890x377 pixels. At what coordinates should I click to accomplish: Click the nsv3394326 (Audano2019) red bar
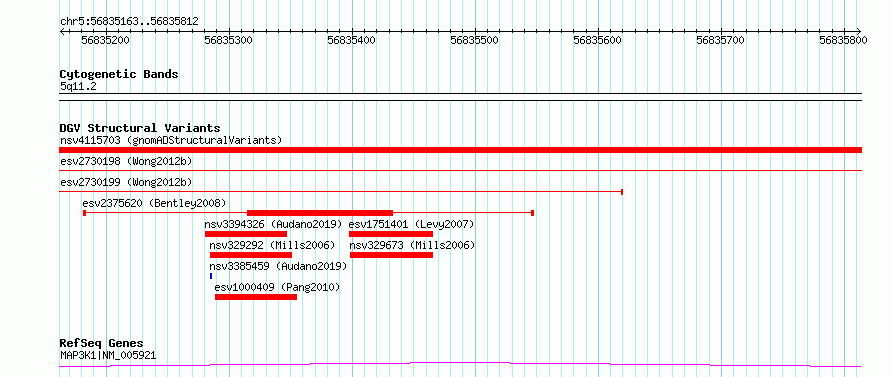246,234
